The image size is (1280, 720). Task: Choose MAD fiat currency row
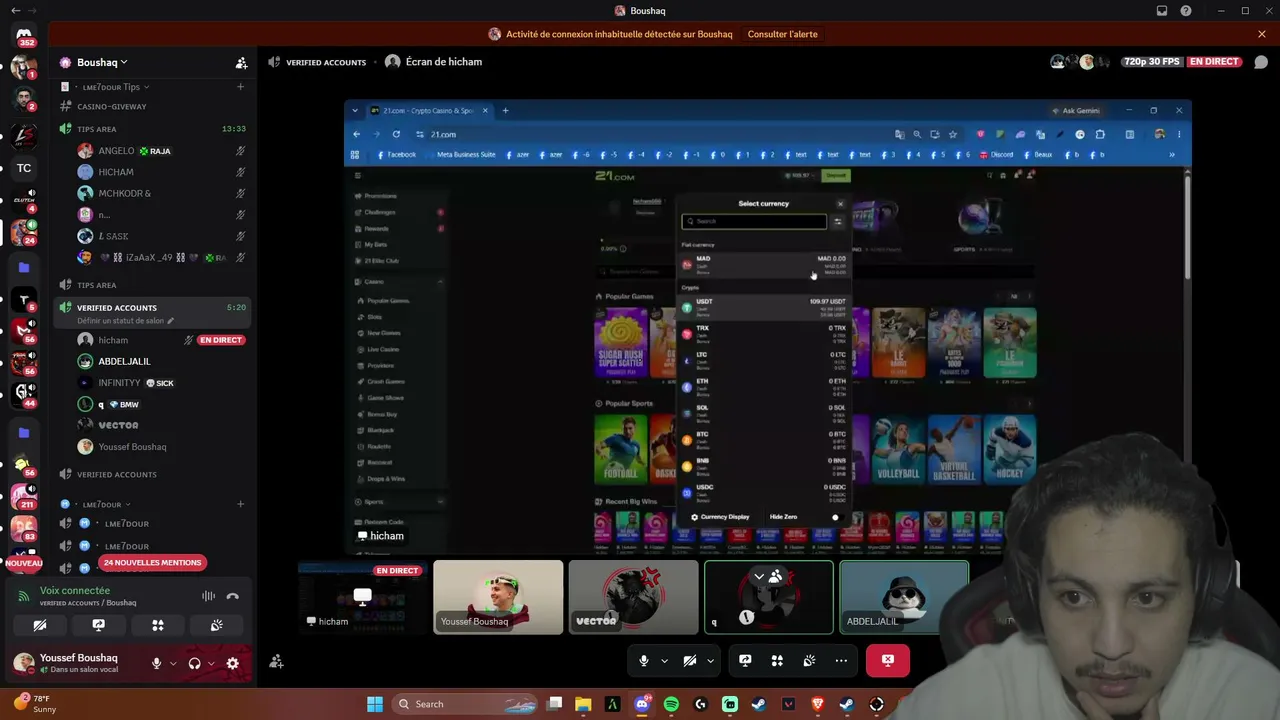tap(764, 265)
